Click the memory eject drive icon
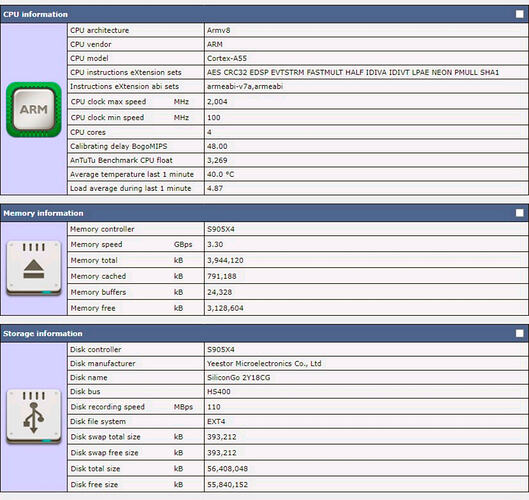 pos(34,268)
